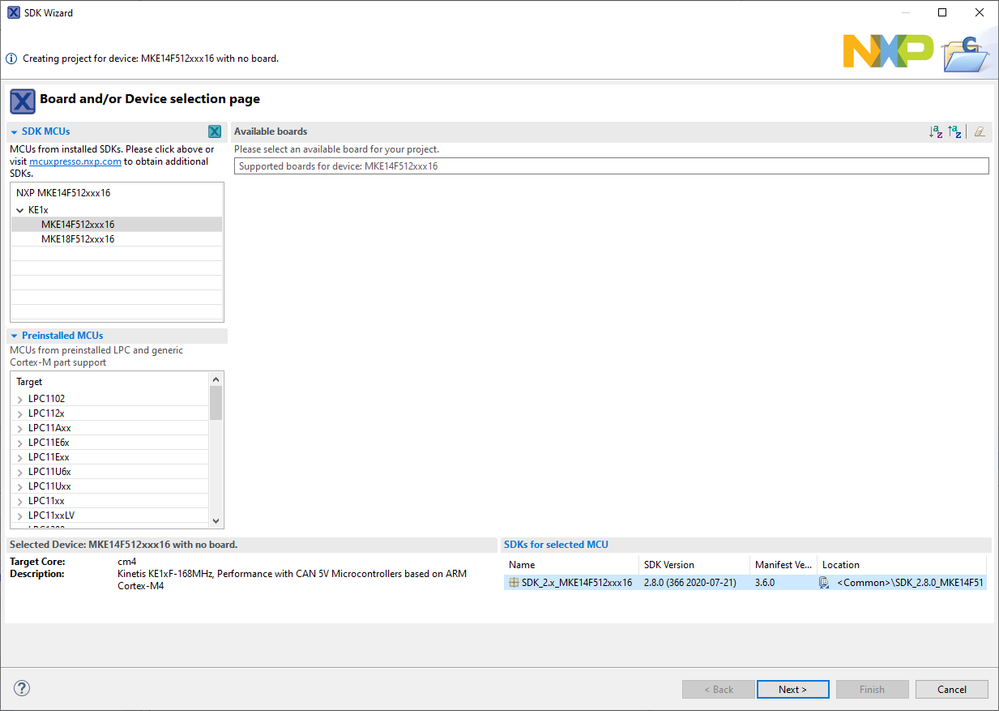
Task: Click the NXP MKE14F512xxx16 tree header
Action: 63,192
